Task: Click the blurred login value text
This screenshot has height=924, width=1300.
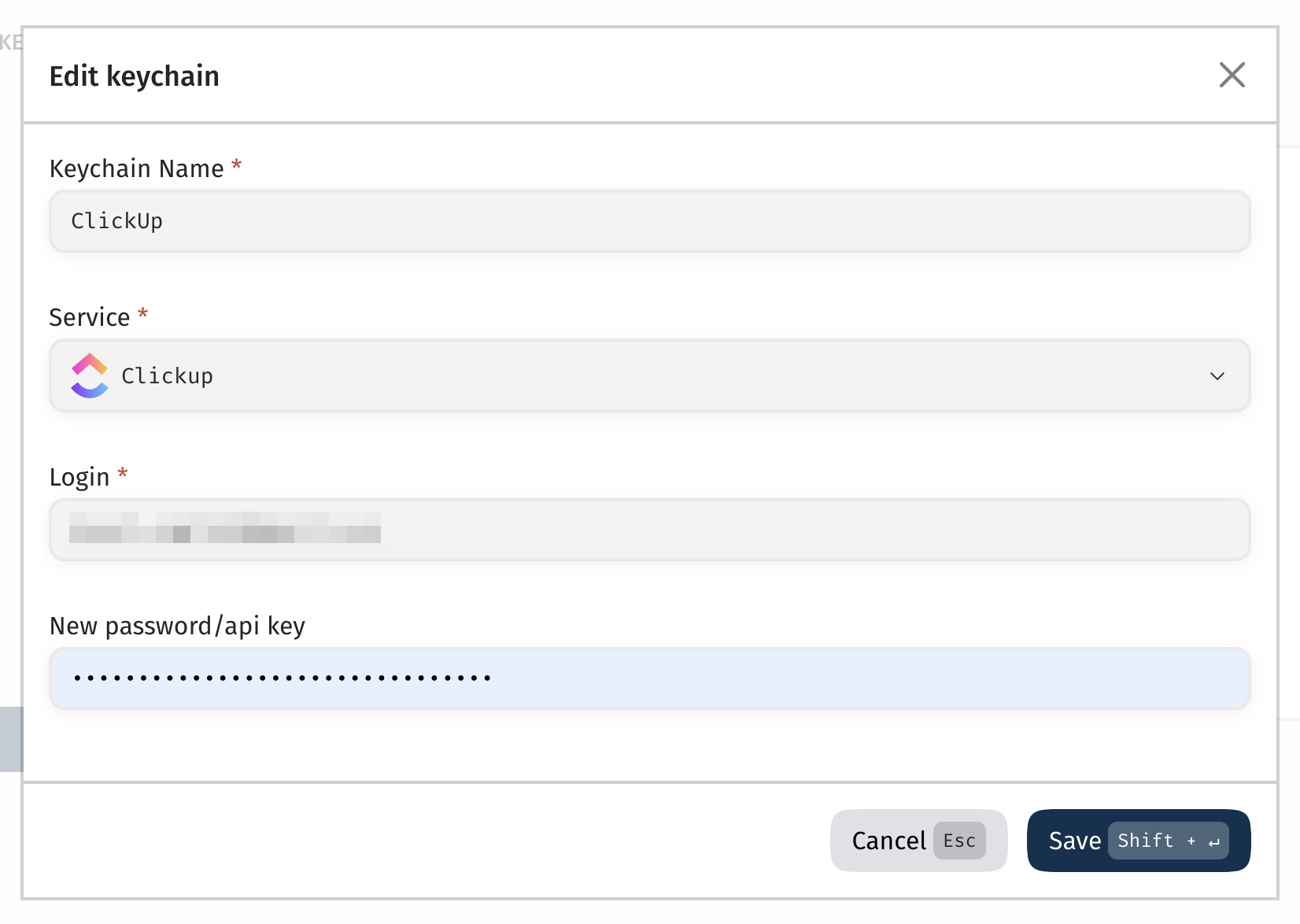Action: coord(225,527)
